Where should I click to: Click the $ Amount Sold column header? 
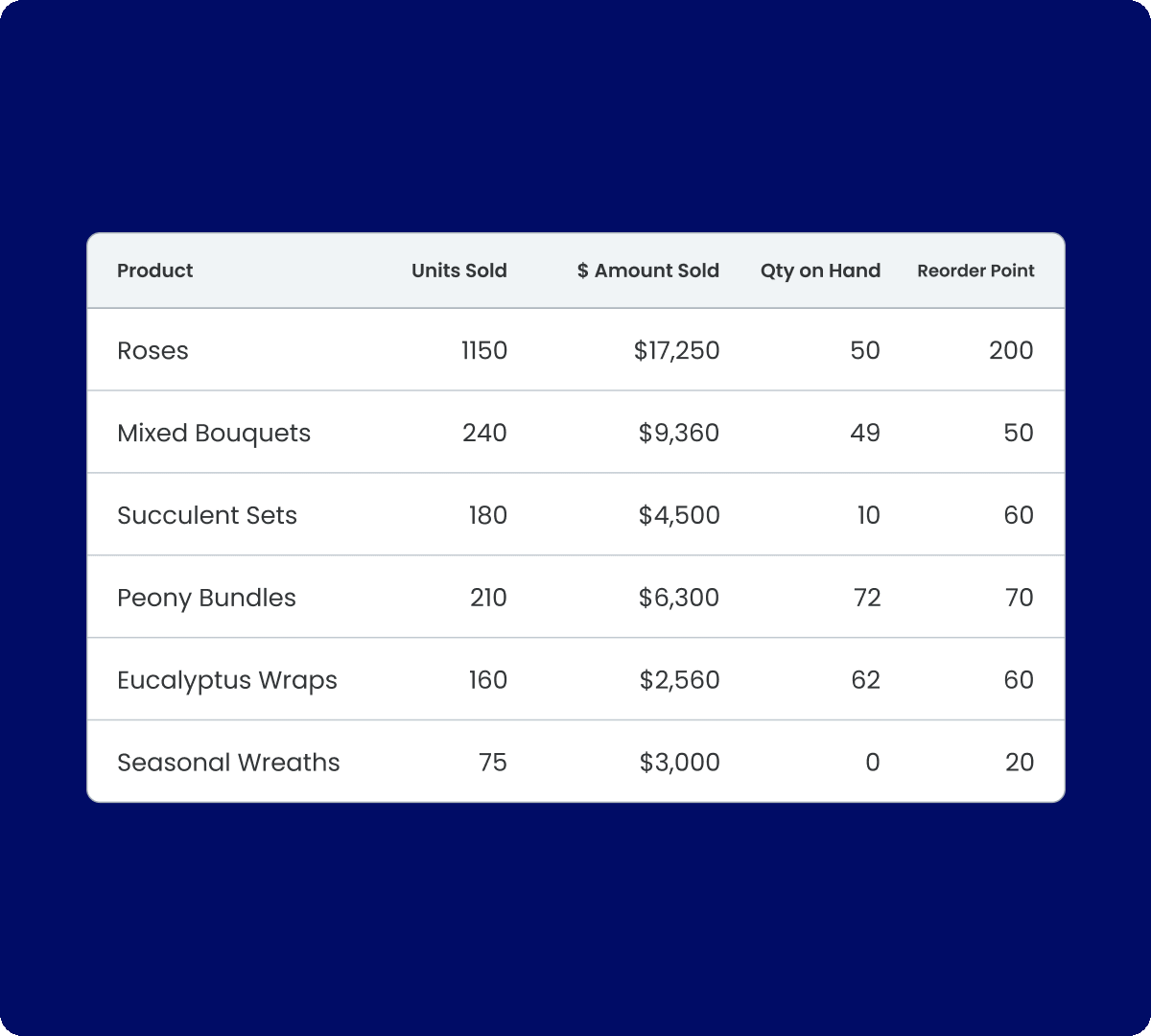tap(647, 271)
